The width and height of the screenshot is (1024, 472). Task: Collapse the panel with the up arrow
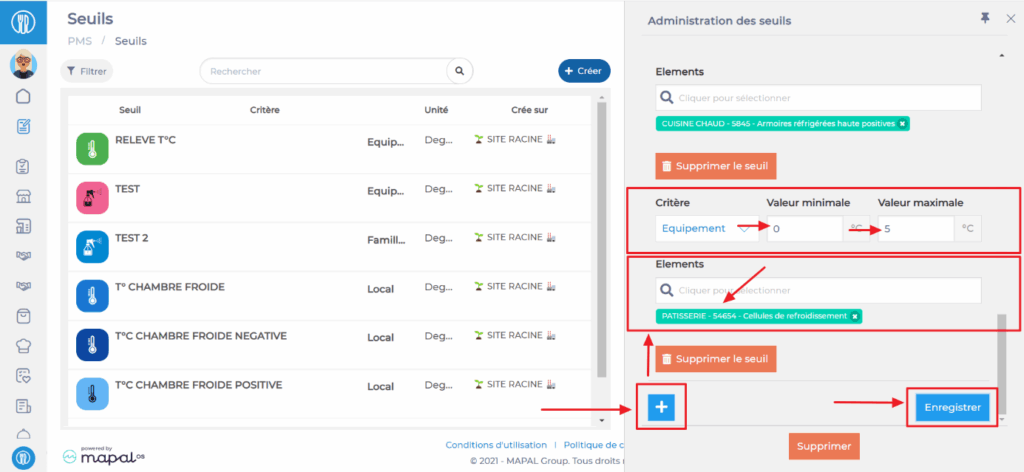coord(1002,53)
